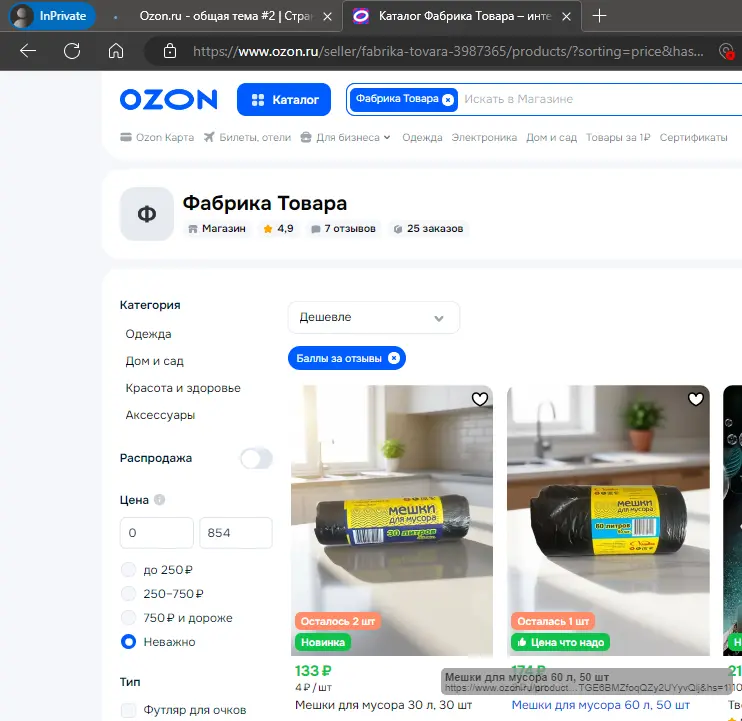Open Одежда in top navigation
The width and height of the screenshot is (742, 721).
[x=422, y=137]
